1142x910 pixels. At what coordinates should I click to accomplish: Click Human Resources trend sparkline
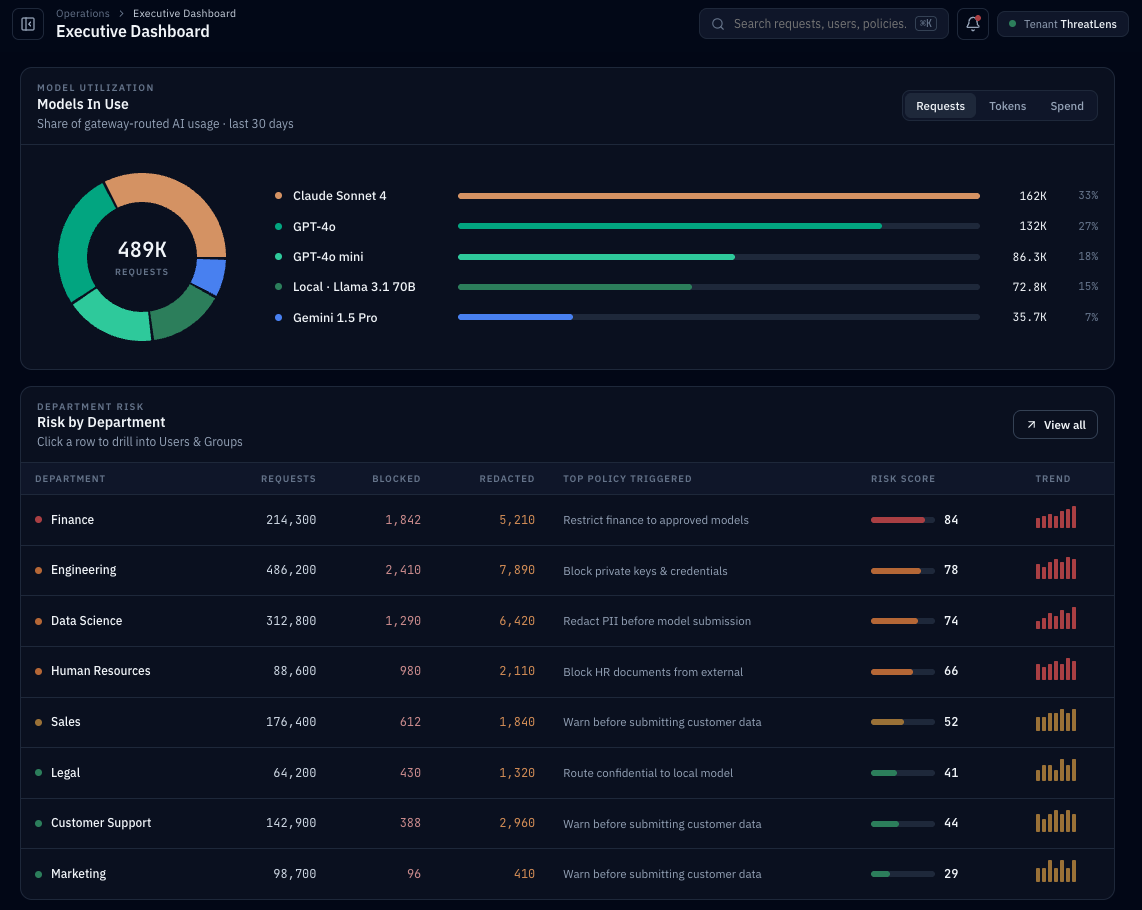click(1055, 669)
